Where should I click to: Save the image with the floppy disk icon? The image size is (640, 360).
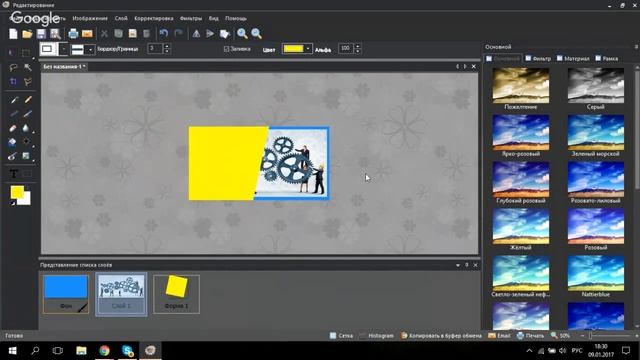pos(41,33)
